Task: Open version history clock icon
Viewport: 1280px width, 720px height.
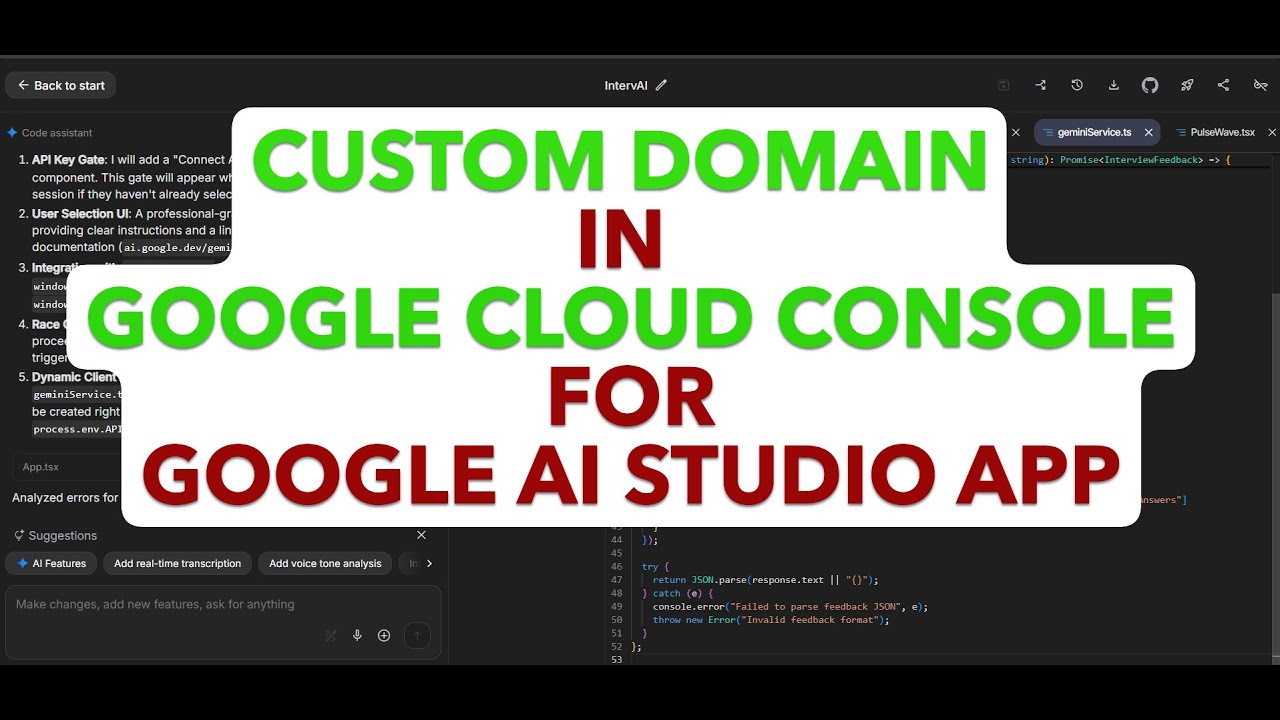Action: [x=1077, y=86]
